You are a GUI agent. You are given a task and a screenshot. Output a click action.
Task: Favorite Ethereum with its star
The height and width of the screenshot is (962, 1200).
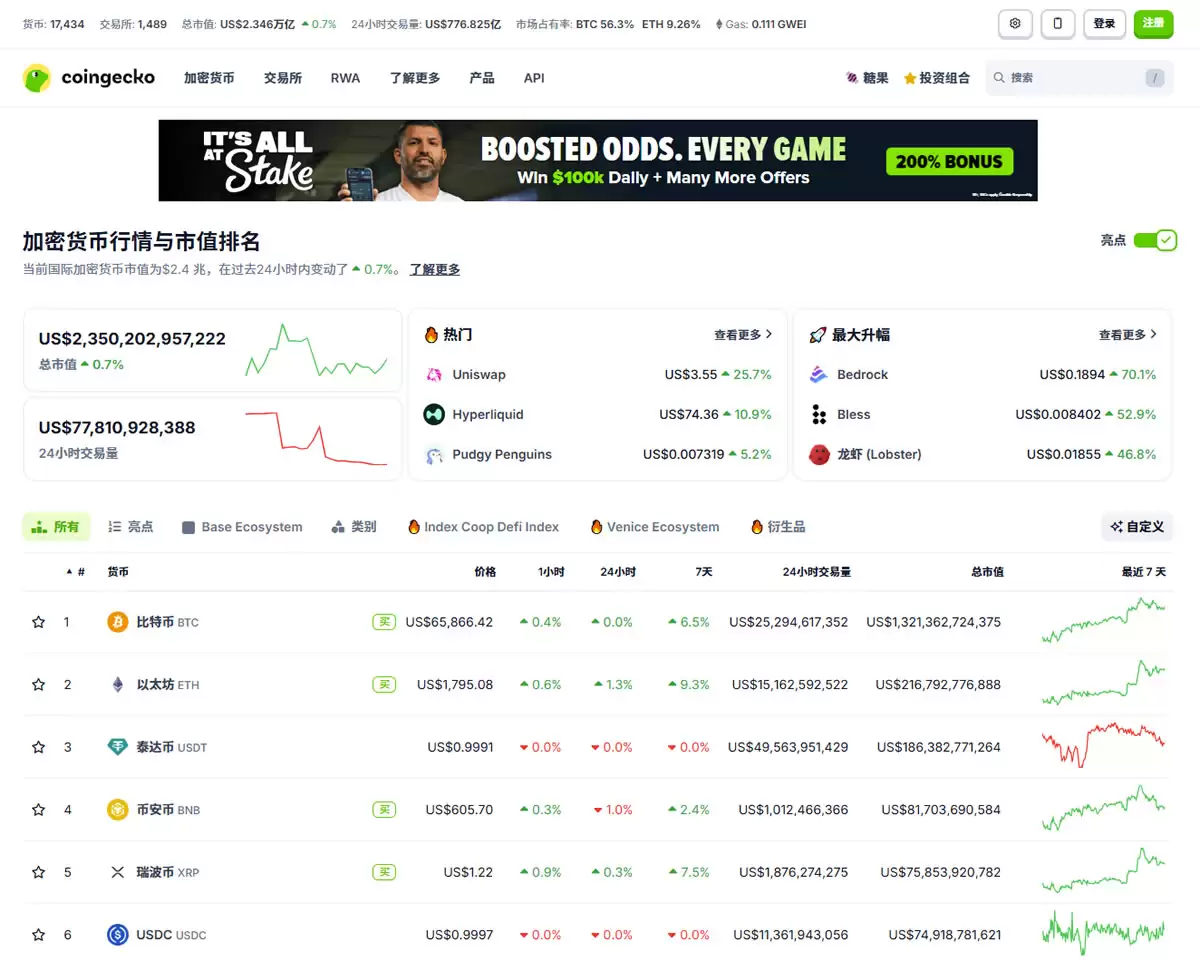point(39,685)
